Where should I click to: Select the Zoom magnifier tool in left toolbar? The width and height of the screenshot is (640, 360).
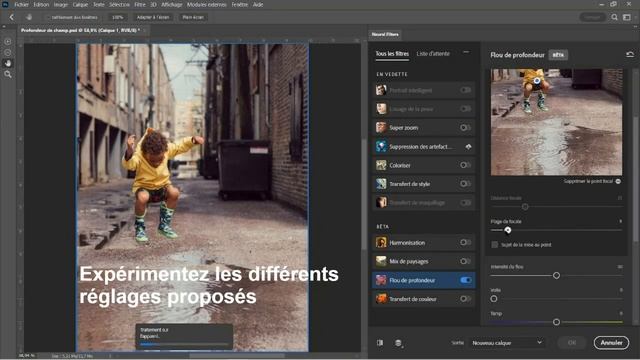click(x=8, y=74)
